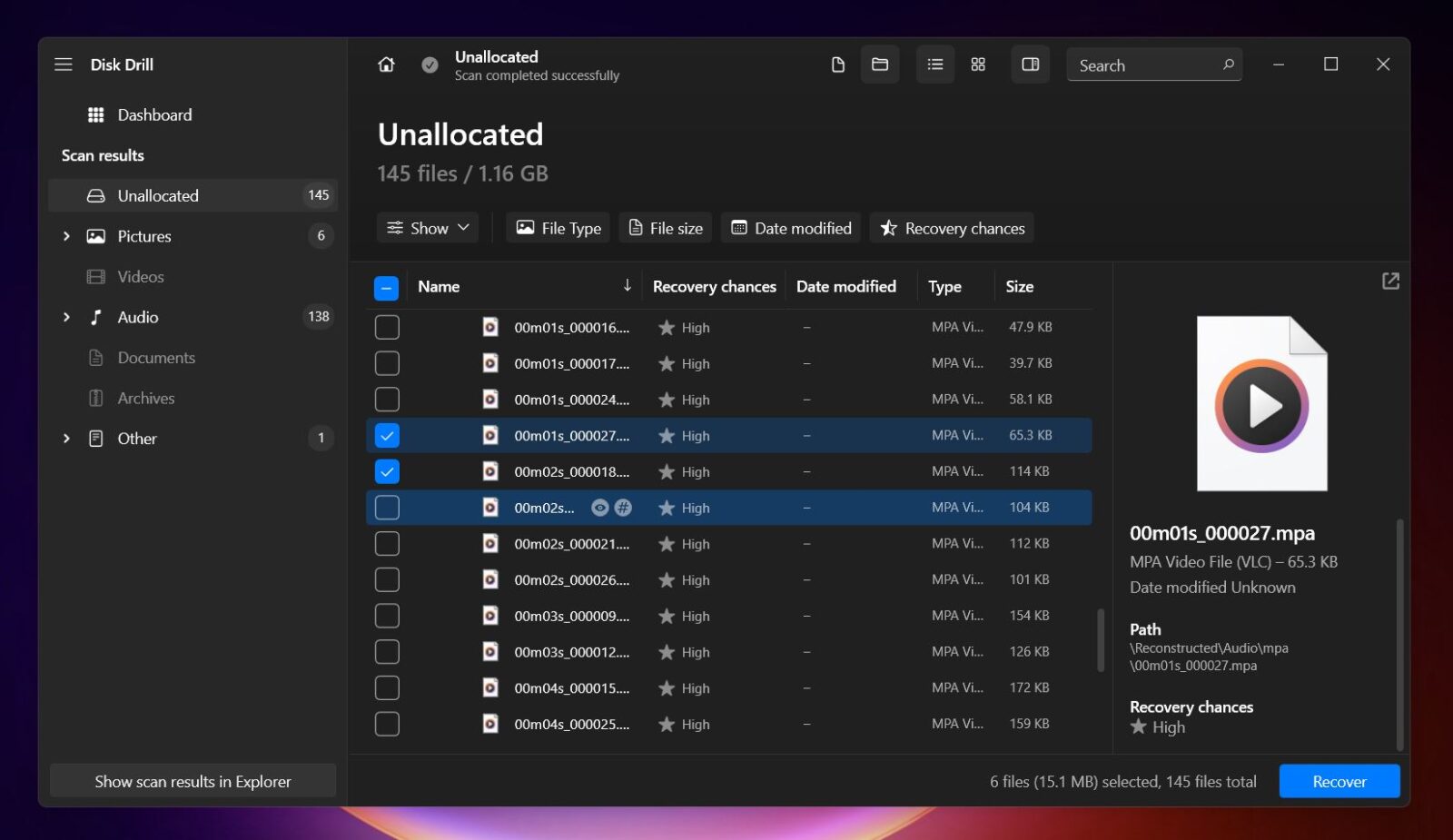Switch to list view in the toolbar
The width and height of the screenshot is (1453, 840).
coord(934,64)
